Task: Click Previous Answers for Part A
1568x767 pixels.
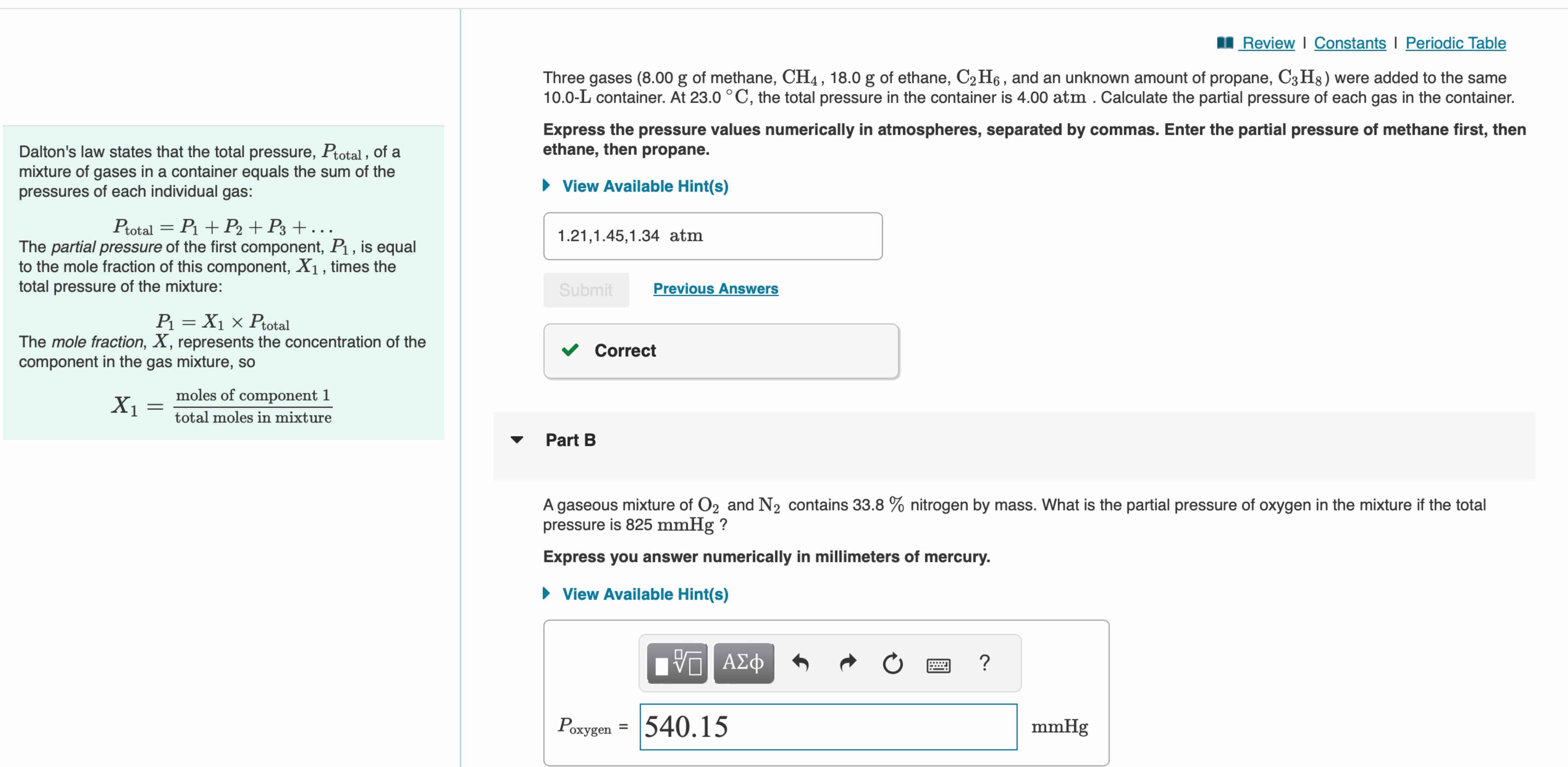Action: point(715,289)
